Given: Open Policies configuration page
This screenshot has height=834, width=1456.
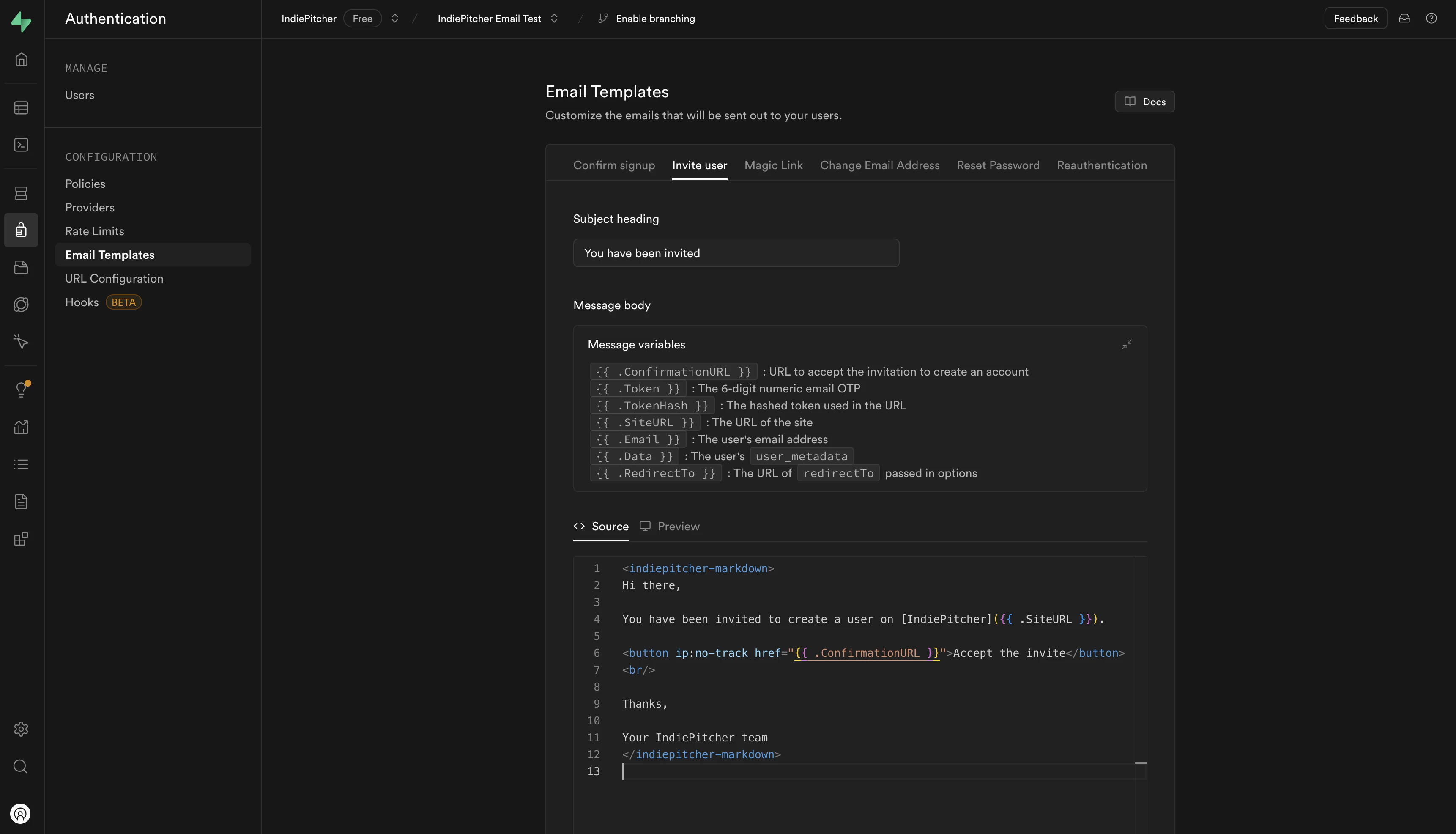Looking at the screenshot, I should 85,183.
